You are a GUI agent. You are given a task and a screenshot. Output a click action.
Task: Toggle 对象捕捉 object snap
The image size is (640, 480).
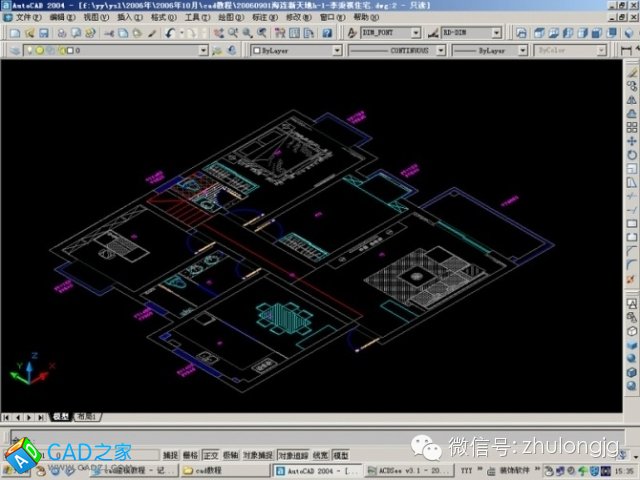coord(258,454)
